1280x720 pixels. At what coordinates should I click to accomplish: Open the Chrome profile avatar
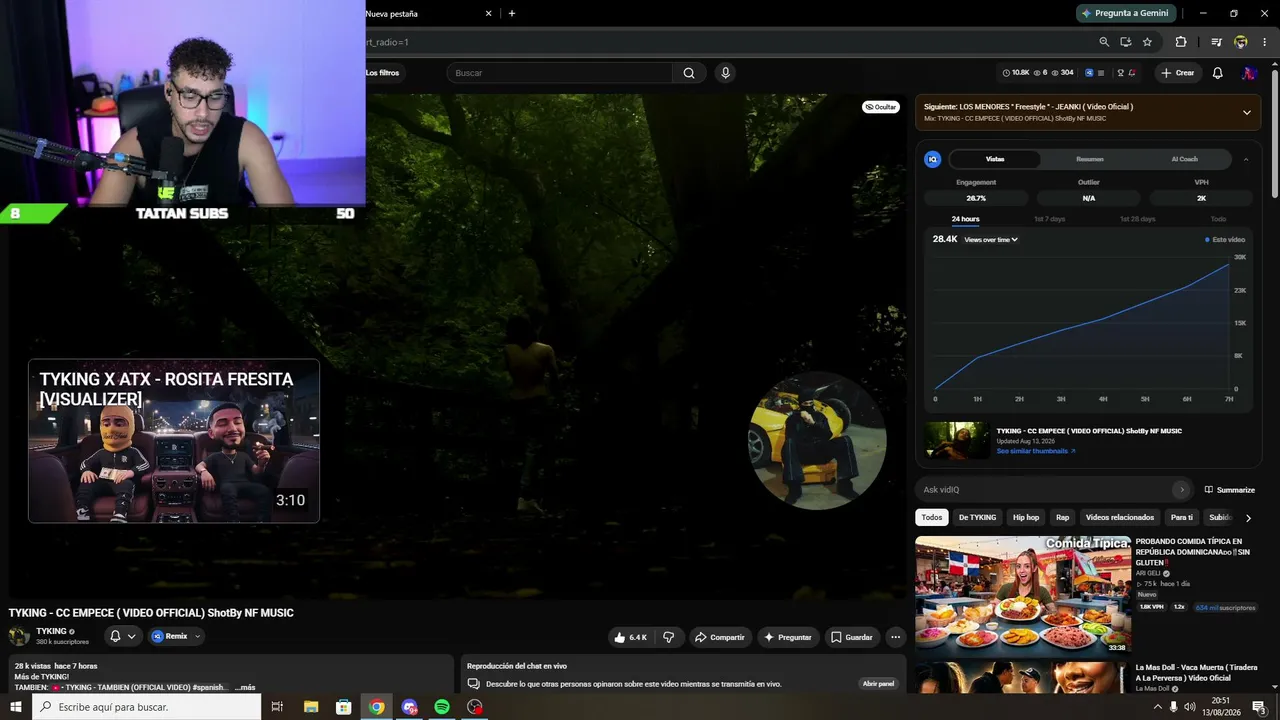click(1241, 42)
